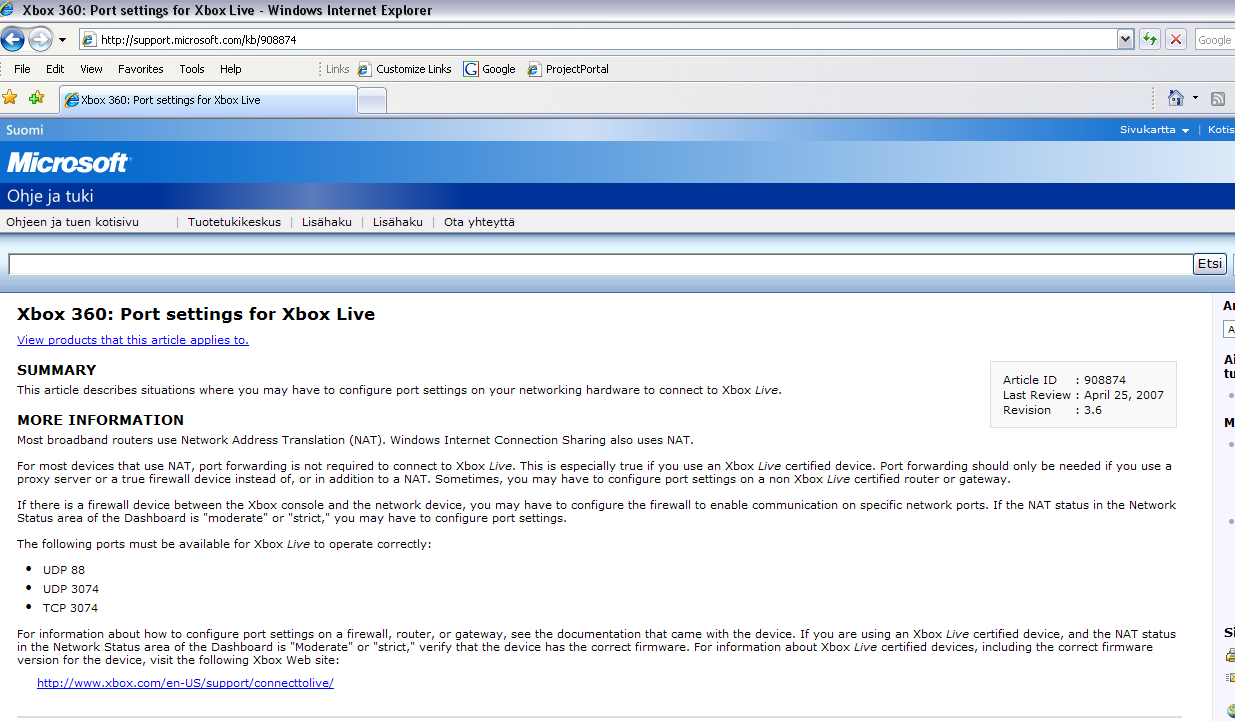Viewport: 1235px width, 721px height.
Task: Select the Xbox 360 Port settings tab
Action: (208, 100)
